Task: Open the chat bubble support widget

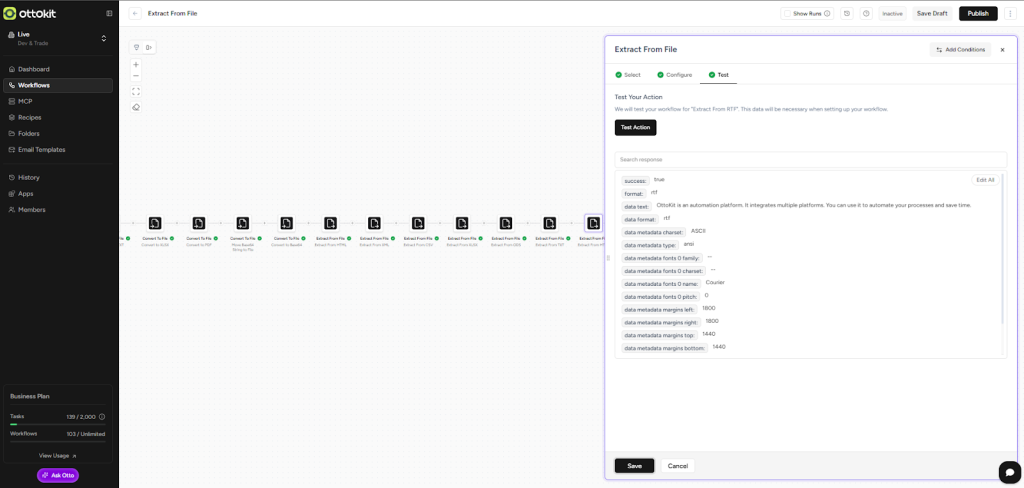Action: [1008, 472]
